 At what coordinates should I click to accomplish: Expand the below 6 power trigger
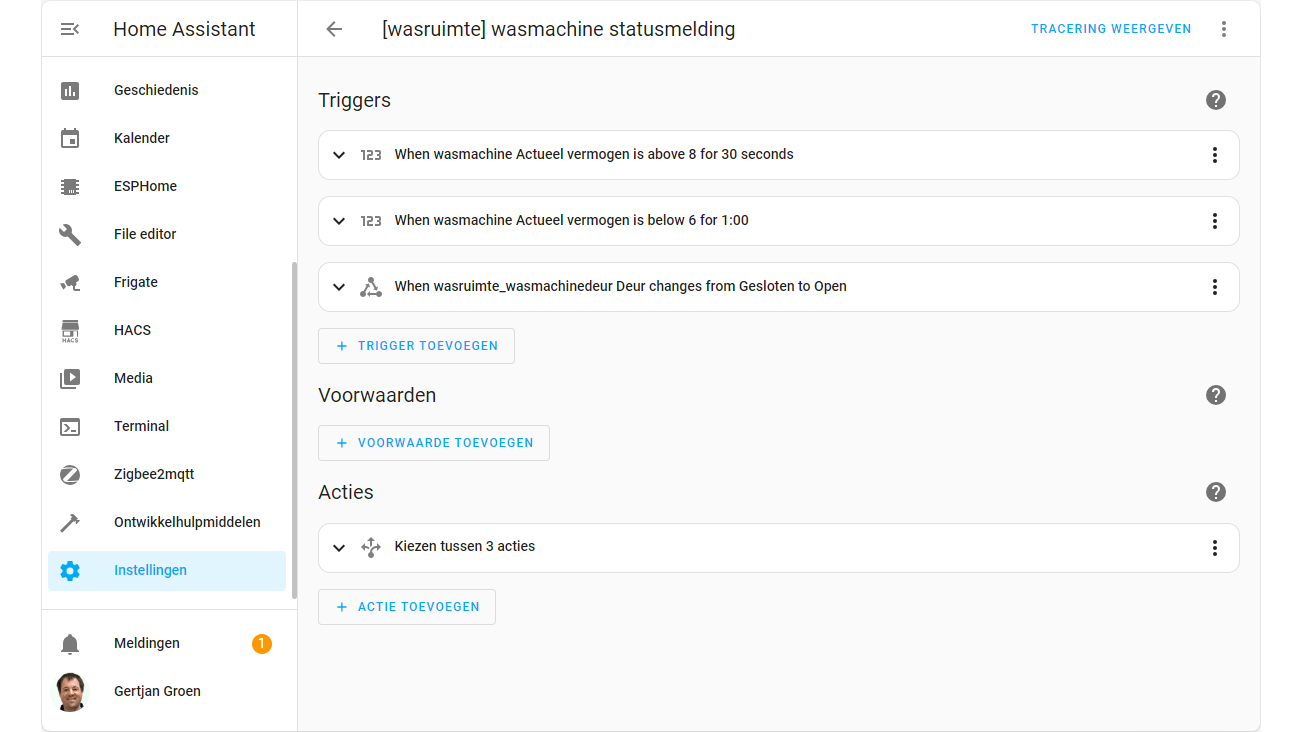click(x=339, y=221)
